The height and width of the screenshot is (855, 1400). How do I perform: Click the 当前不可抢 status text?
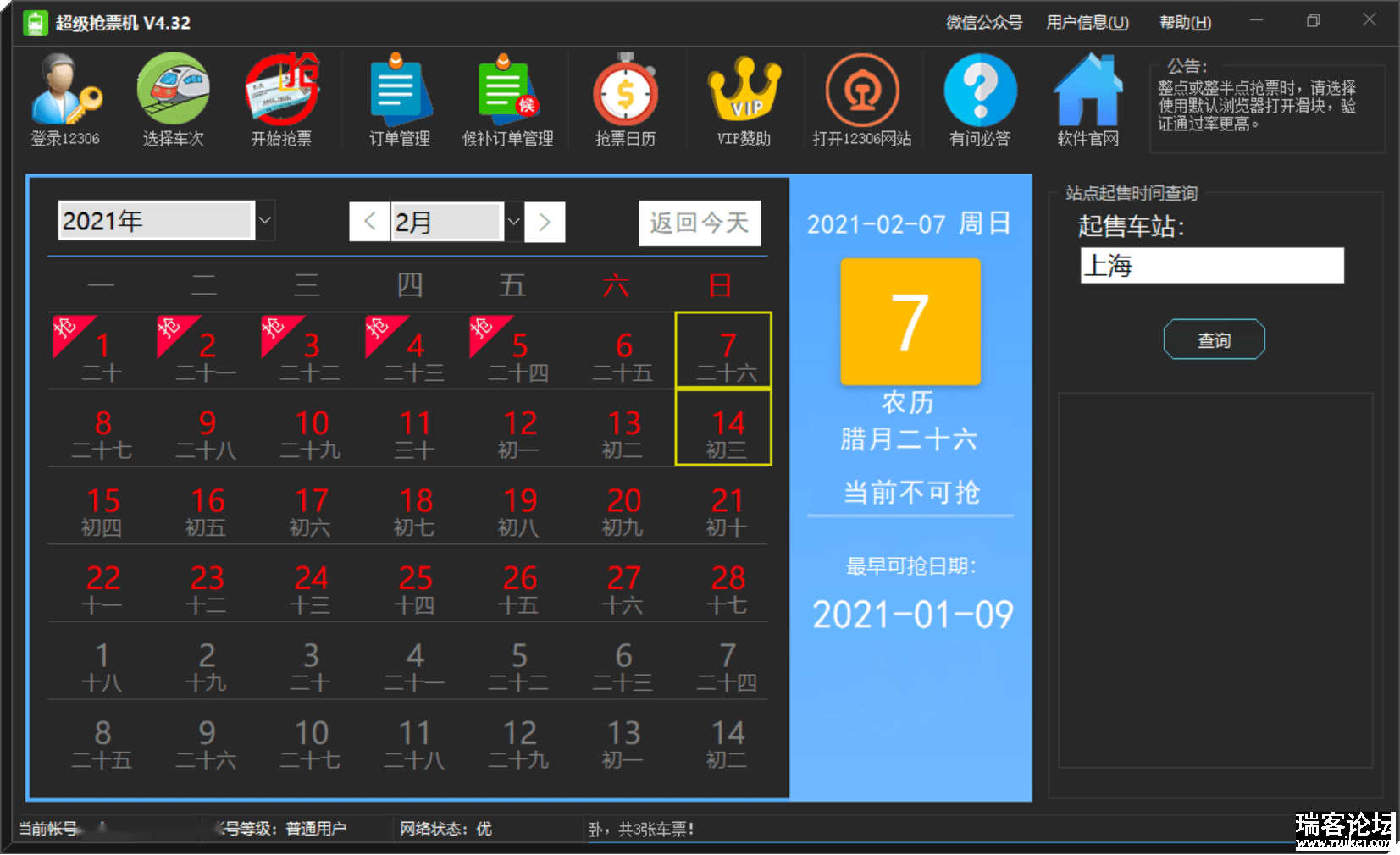(x=911, y=492)
